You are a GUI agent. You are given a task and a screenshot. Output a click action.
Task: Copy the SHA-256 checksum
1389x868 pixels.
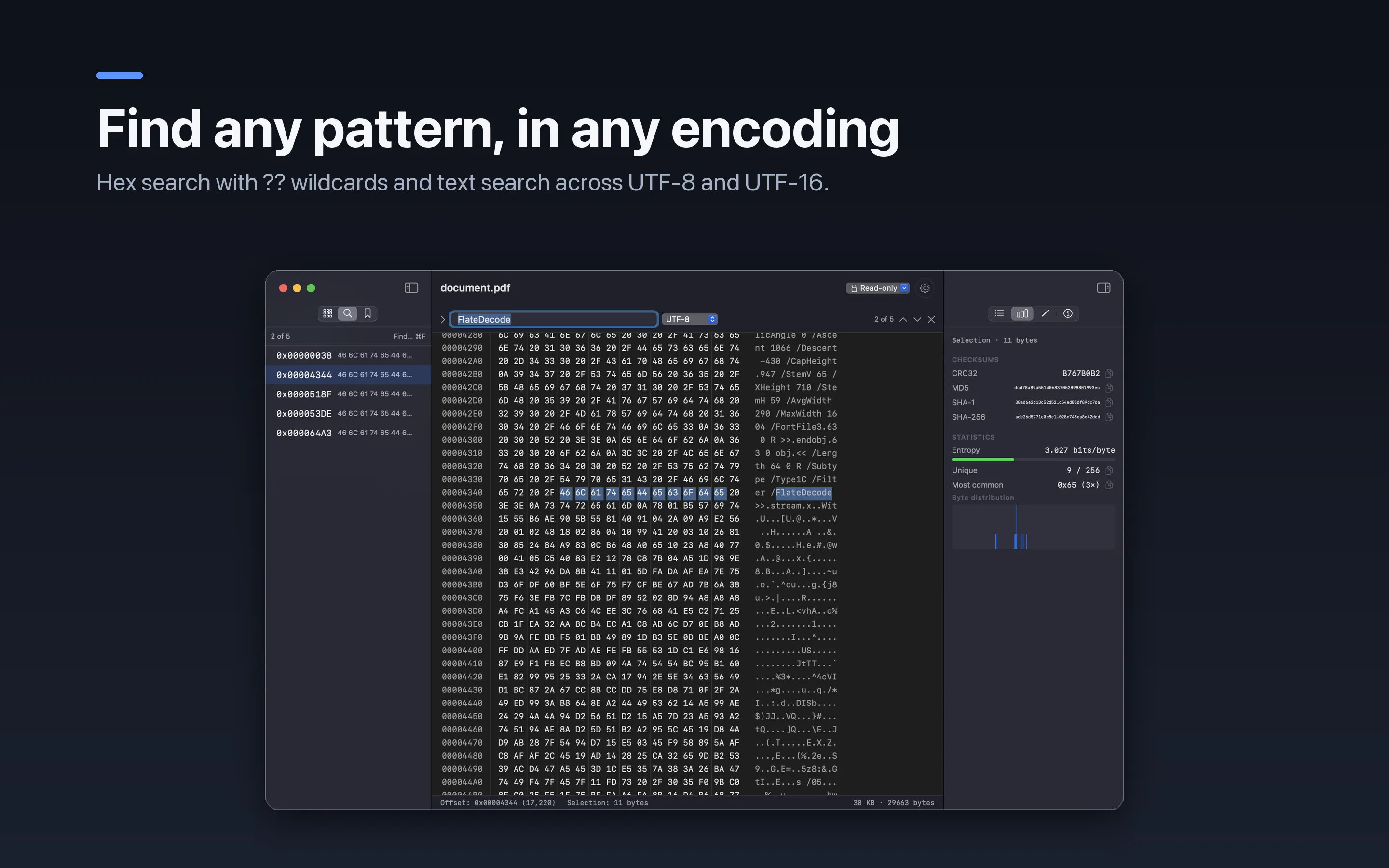[1109, 417]
